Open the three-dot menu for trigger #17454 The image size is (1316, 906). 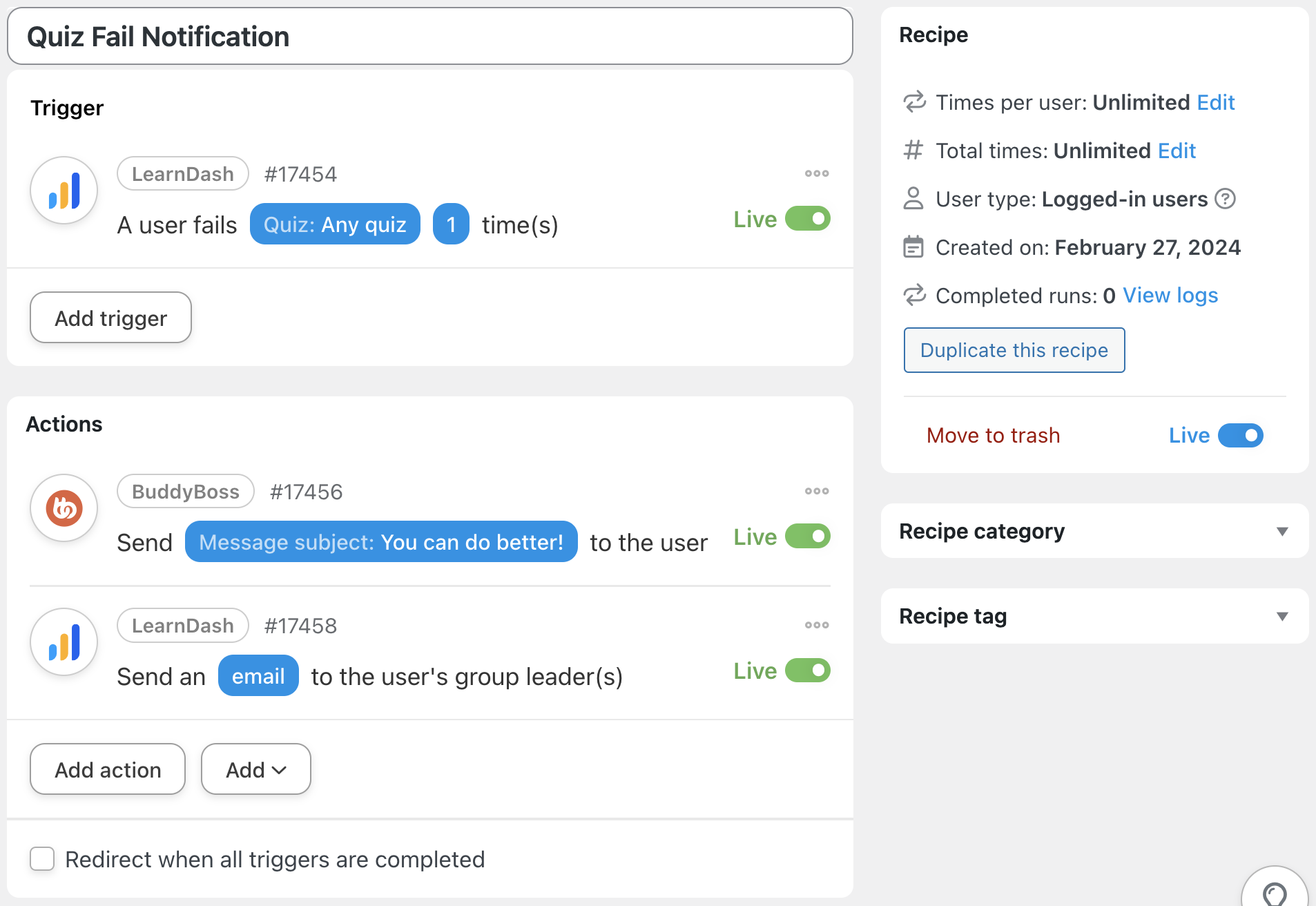pos(816,173)
